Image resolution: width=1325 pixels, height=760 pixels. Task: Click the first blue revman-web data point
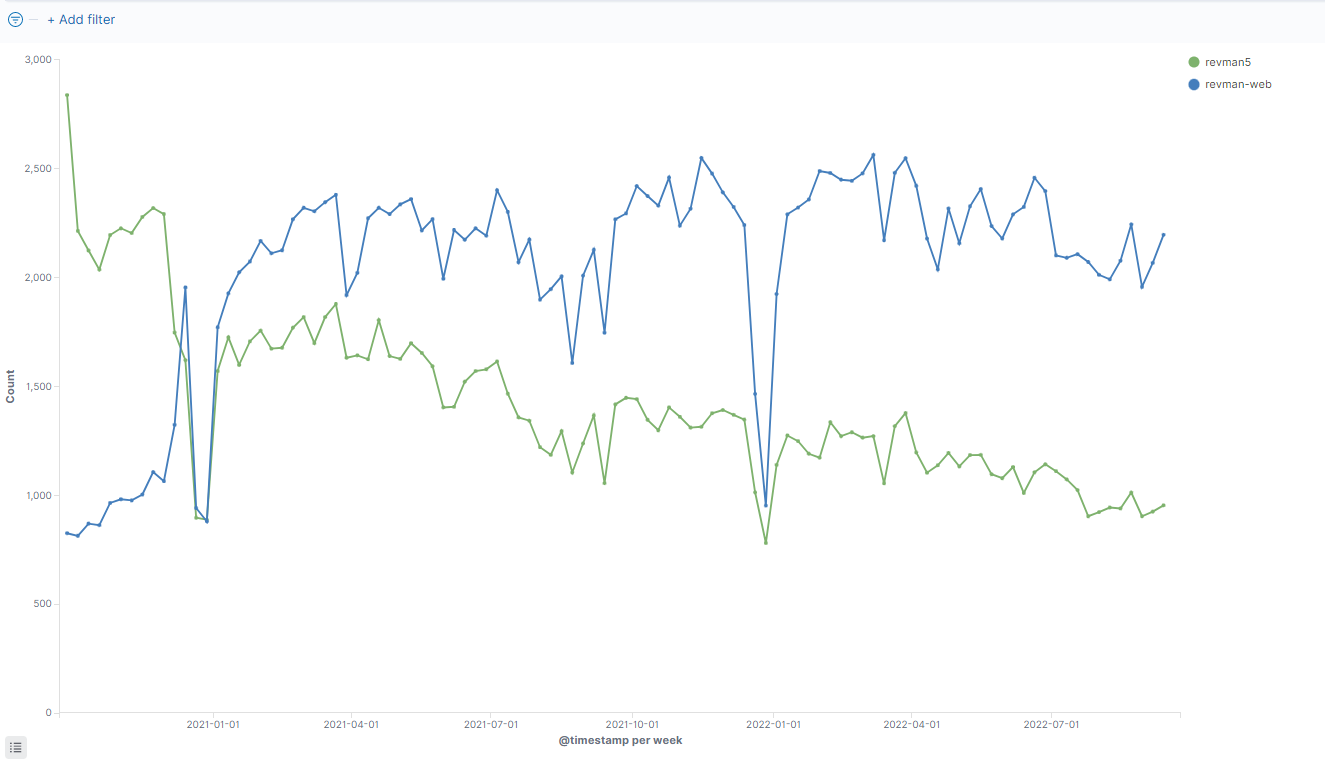click(x=67, y=533)
